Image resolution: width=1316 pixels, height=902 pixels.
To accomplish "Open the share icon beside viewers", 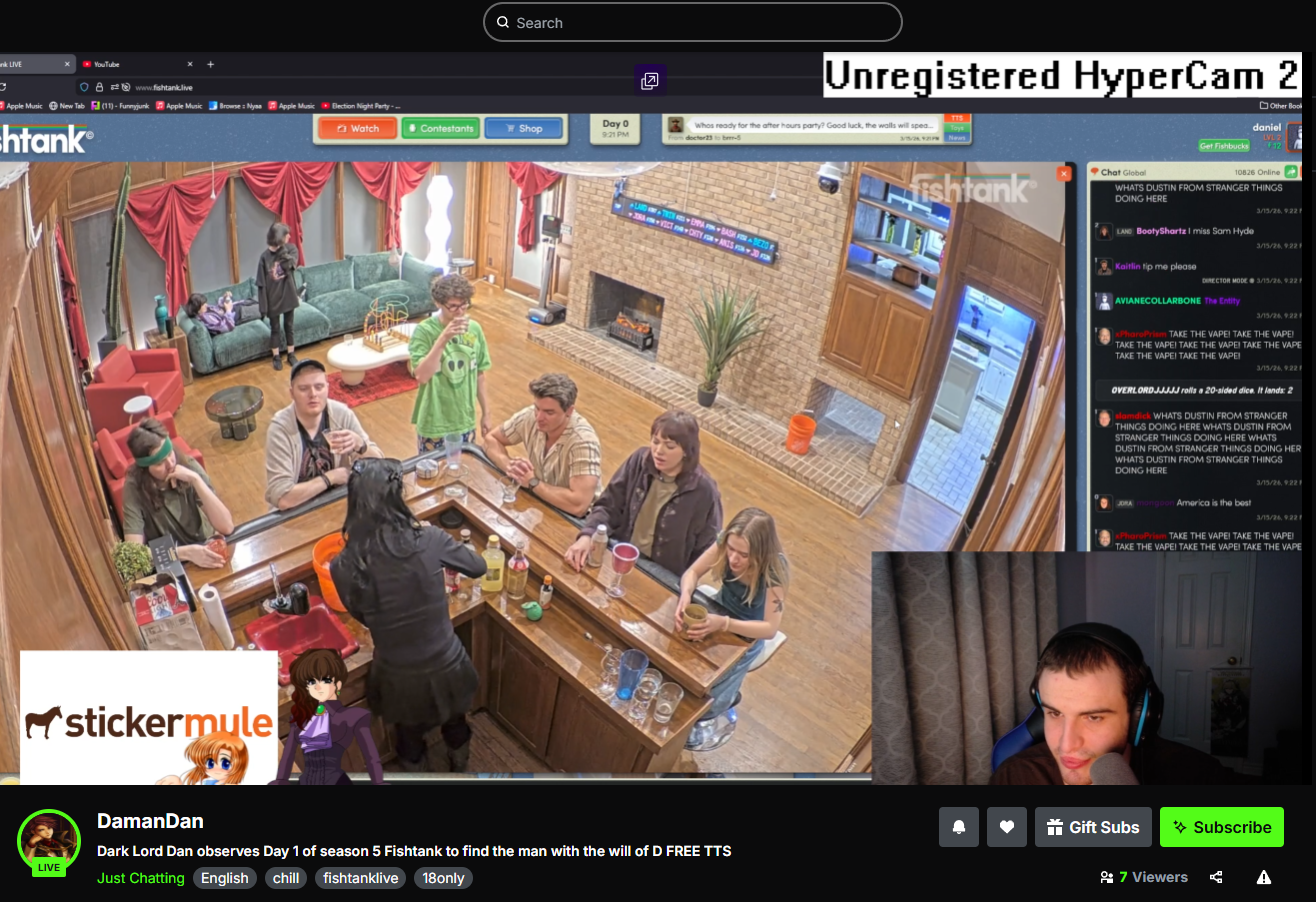I will coord(1216,877).
